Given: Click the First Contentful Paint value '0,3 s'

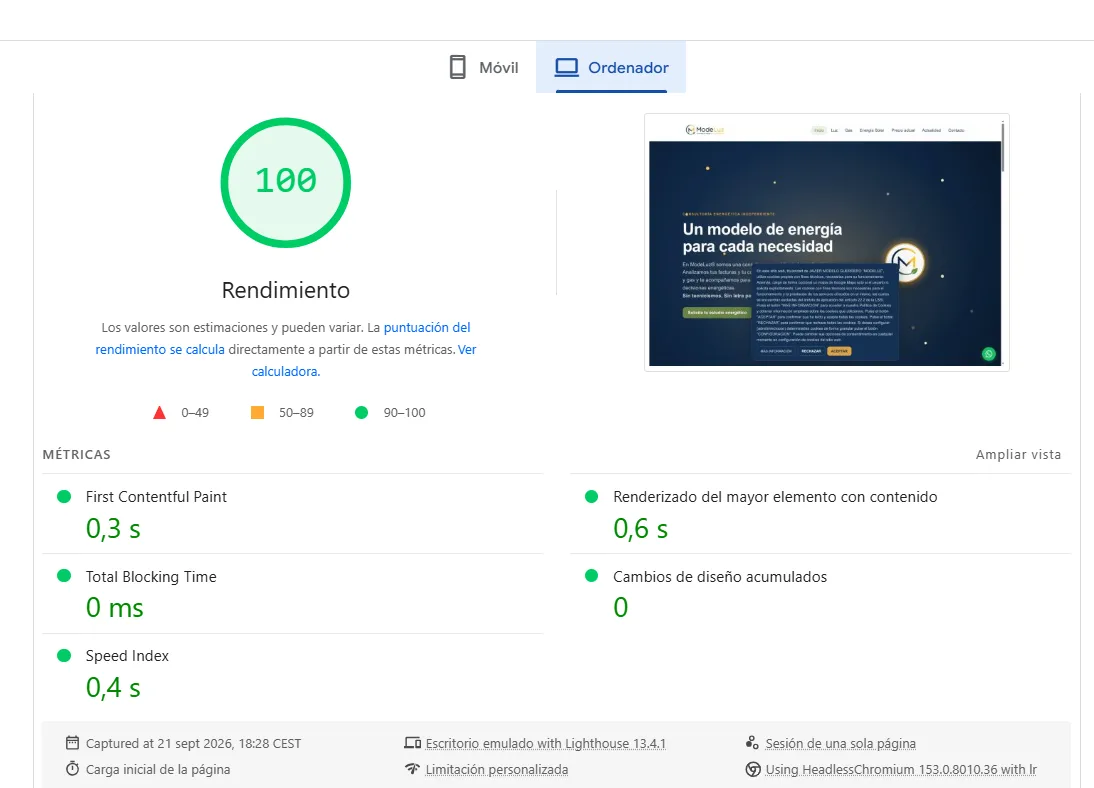Looking at the screenshot, I should (113, 529).
